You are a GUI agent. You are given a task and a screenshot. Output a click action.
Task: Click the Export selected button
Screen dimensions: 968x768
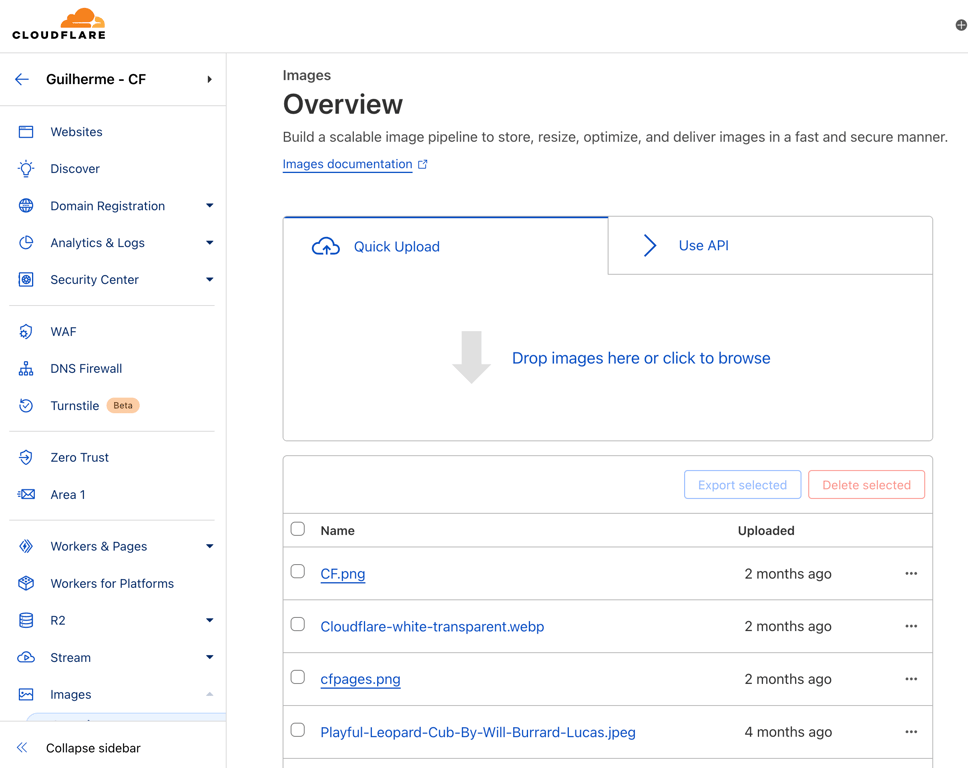coord(742,484)
